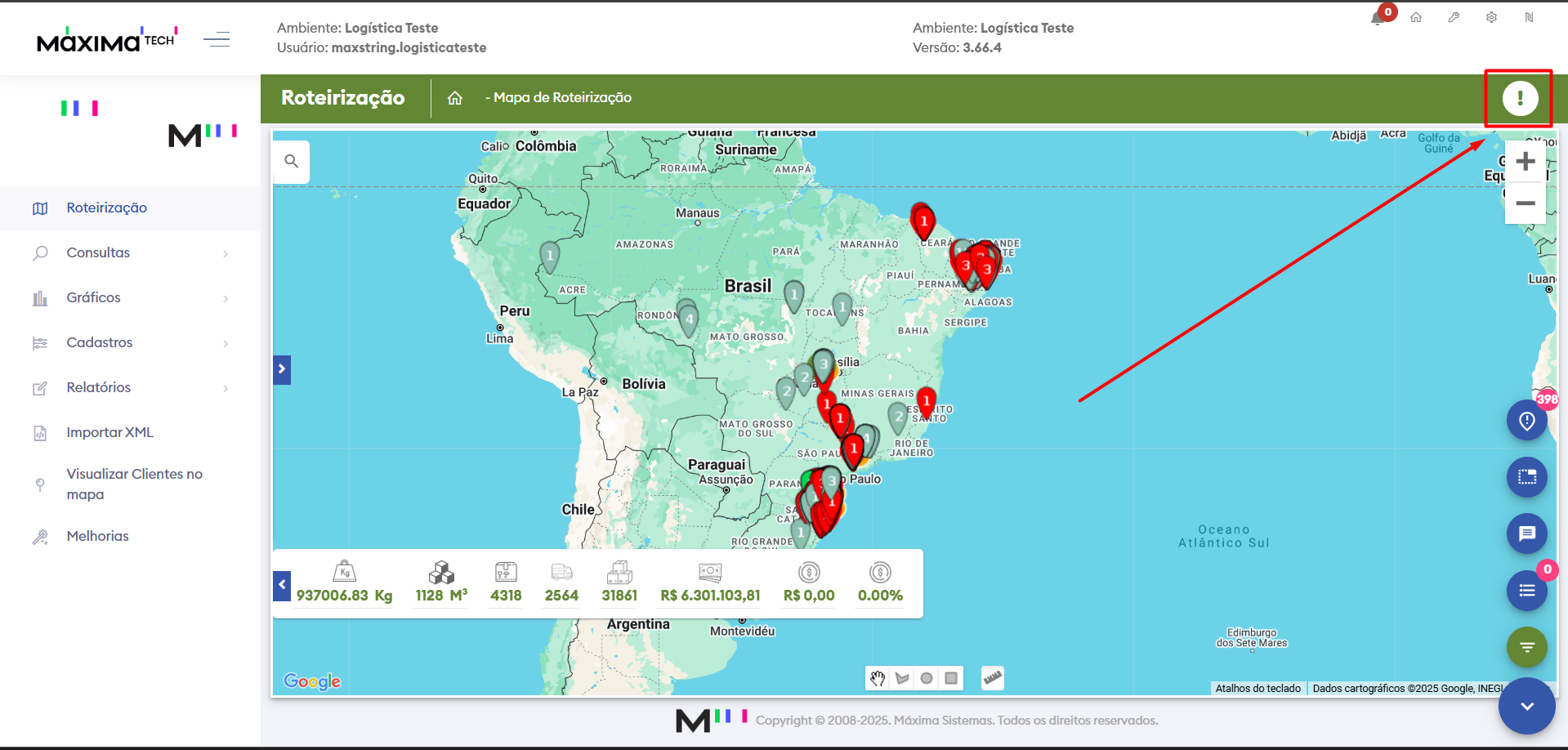Click the coin icon above 0.00%
1568x750 pixels.
click(x=880, y=572)
